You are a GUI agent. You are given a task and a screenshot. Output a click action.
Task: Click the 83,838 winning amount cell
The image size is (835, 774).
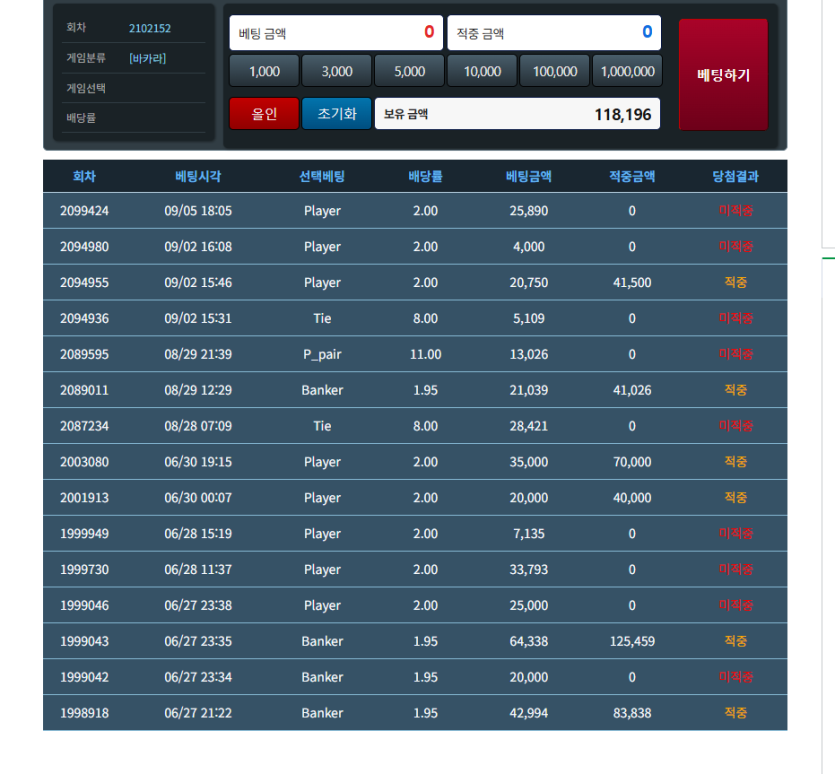[x=632, y=713]
